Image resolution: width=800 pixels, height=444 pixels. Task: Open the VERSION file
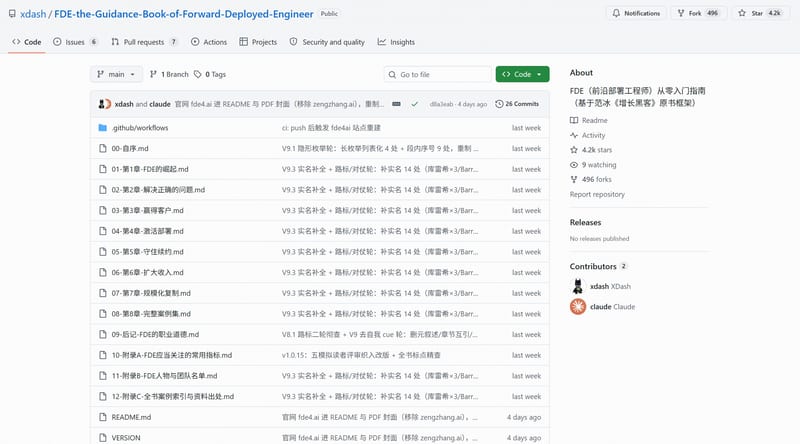[126, 437]
